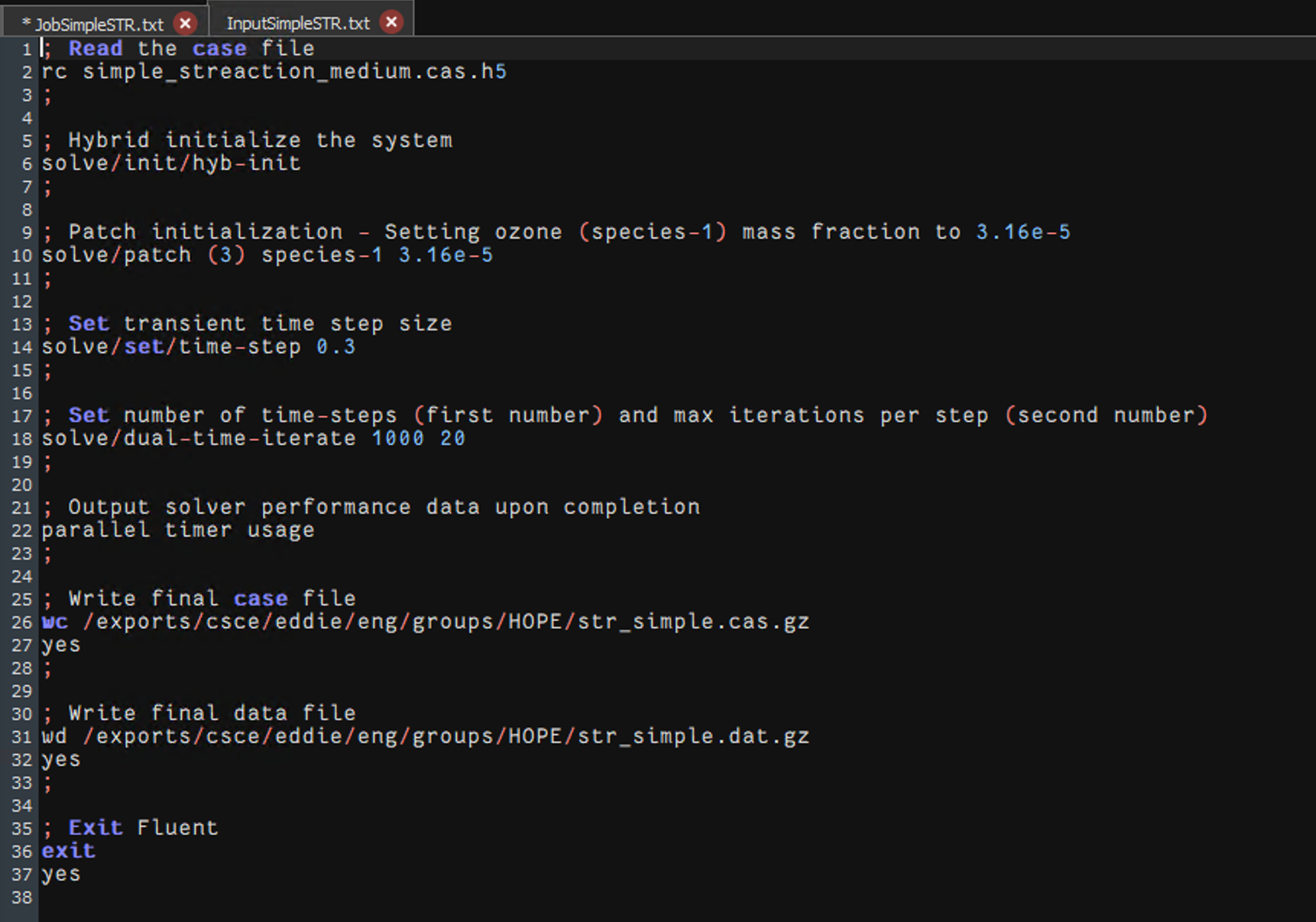The width and height of the screenshot is (1316, 922).
Task: Click 'yes' on line 37
Action: [61, 875]
